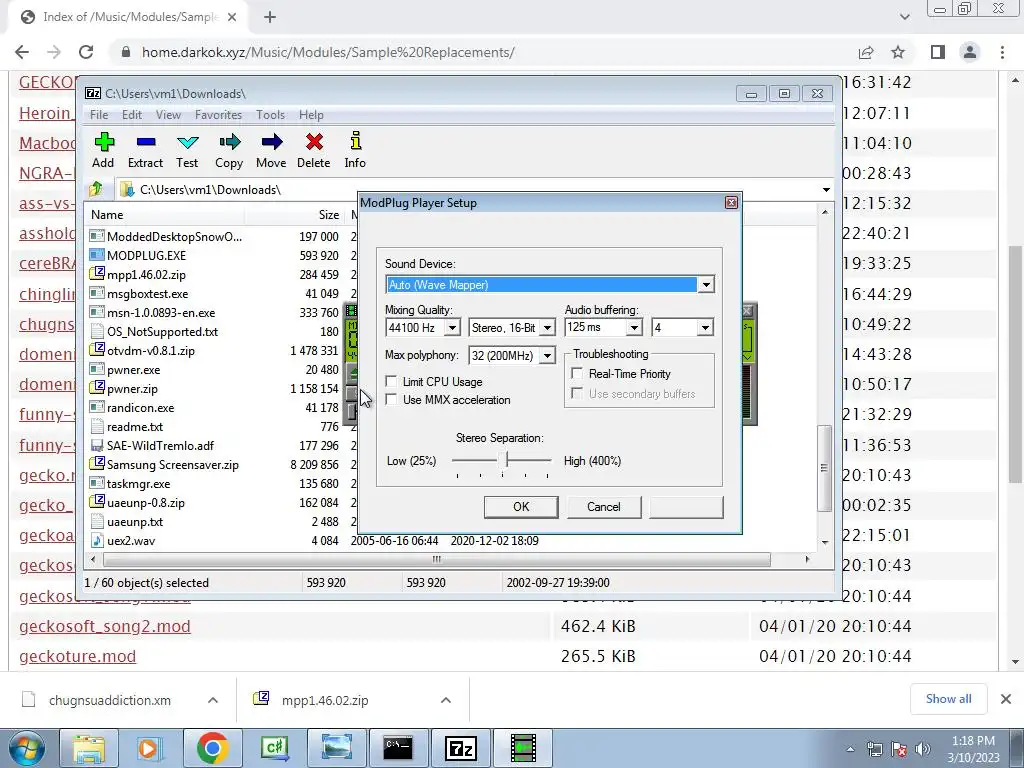Click Show all downloads
1024x768 pixels.
coord(948,699)
